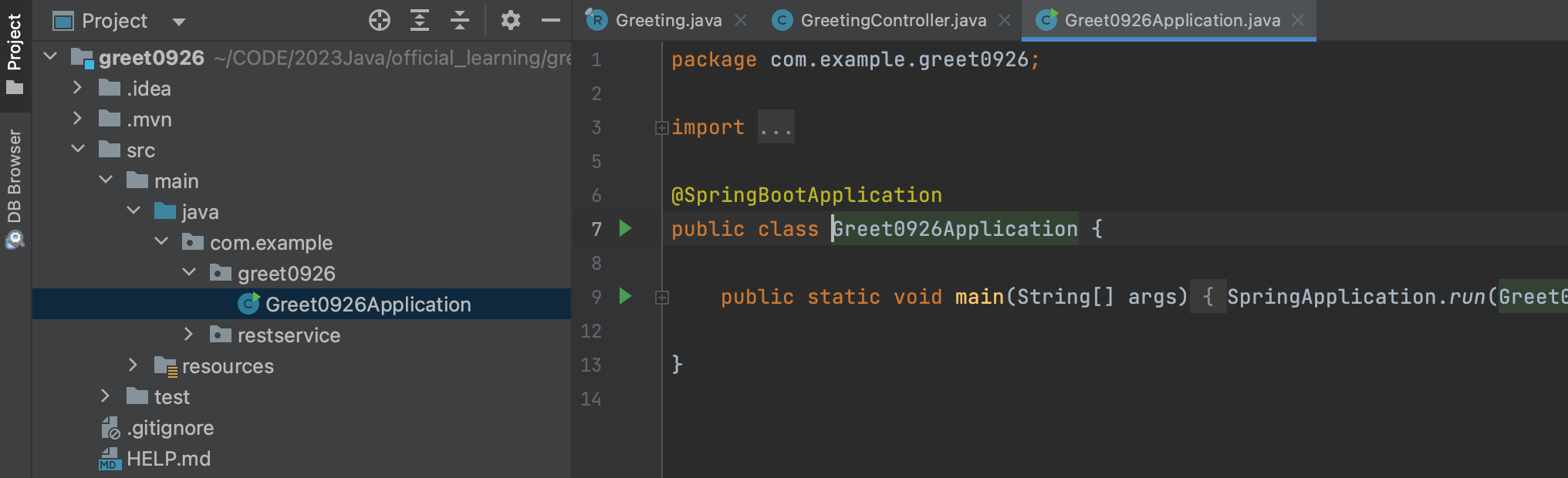This screenshot has width=1568, height=478.
Task: Close the Greet0926Application.java tab
Action: 1298,21
